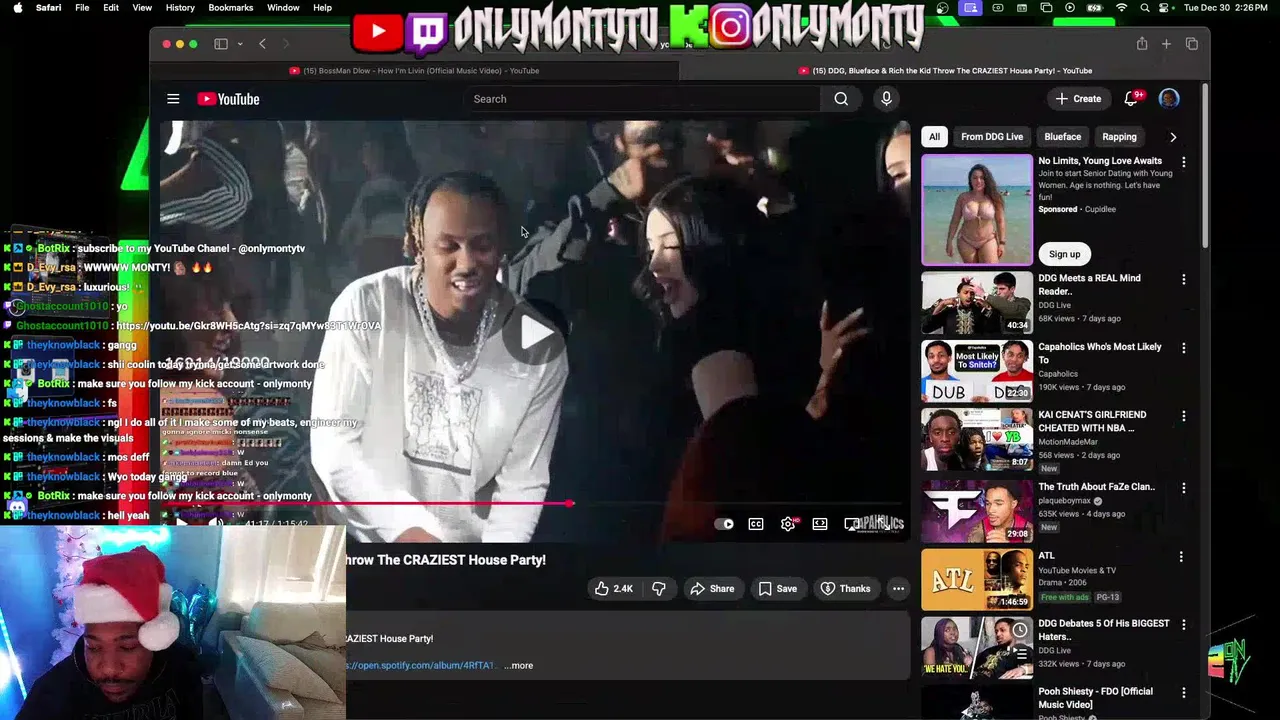Open the Apple menu

click(17, 8)
